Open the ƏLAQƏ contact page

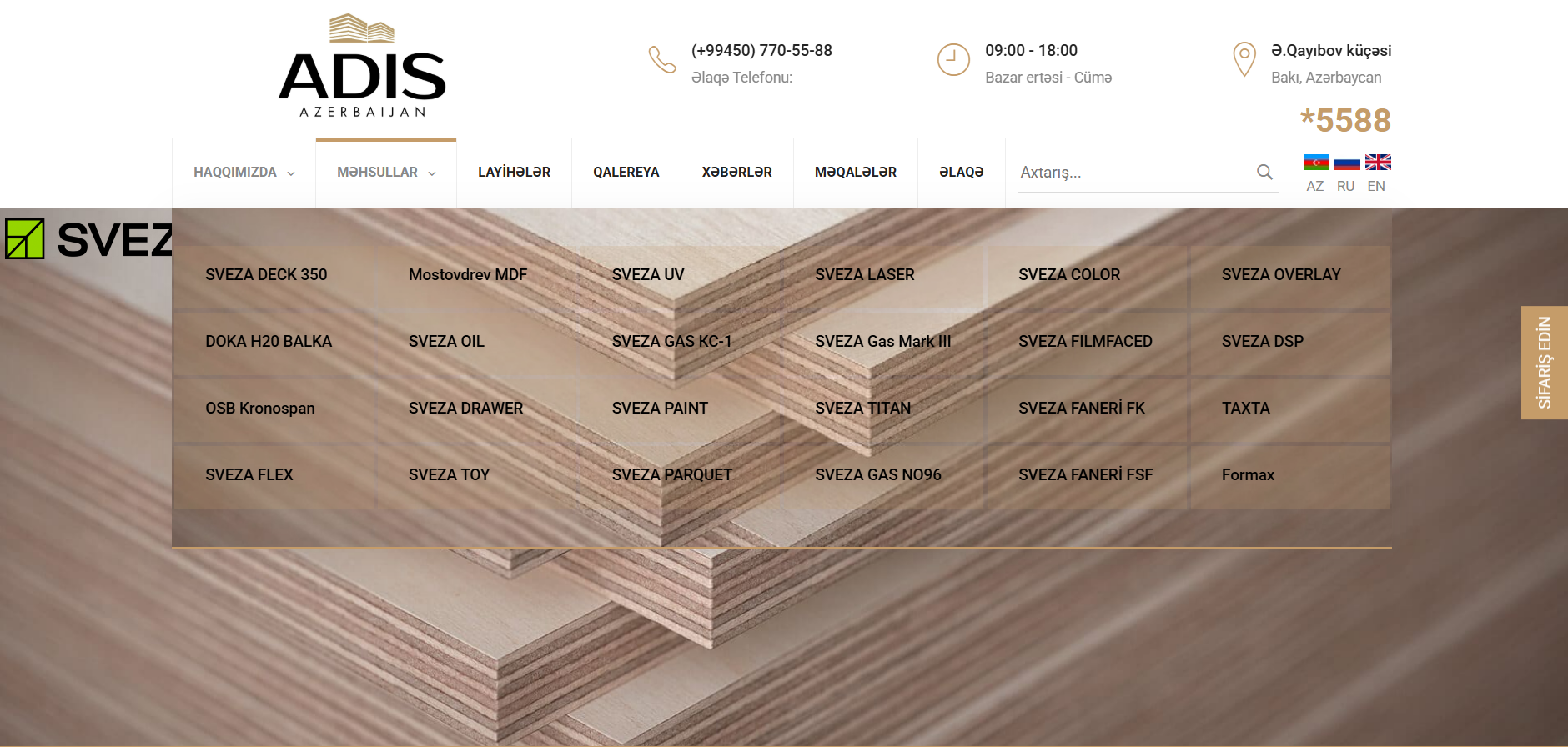point(961,173)
